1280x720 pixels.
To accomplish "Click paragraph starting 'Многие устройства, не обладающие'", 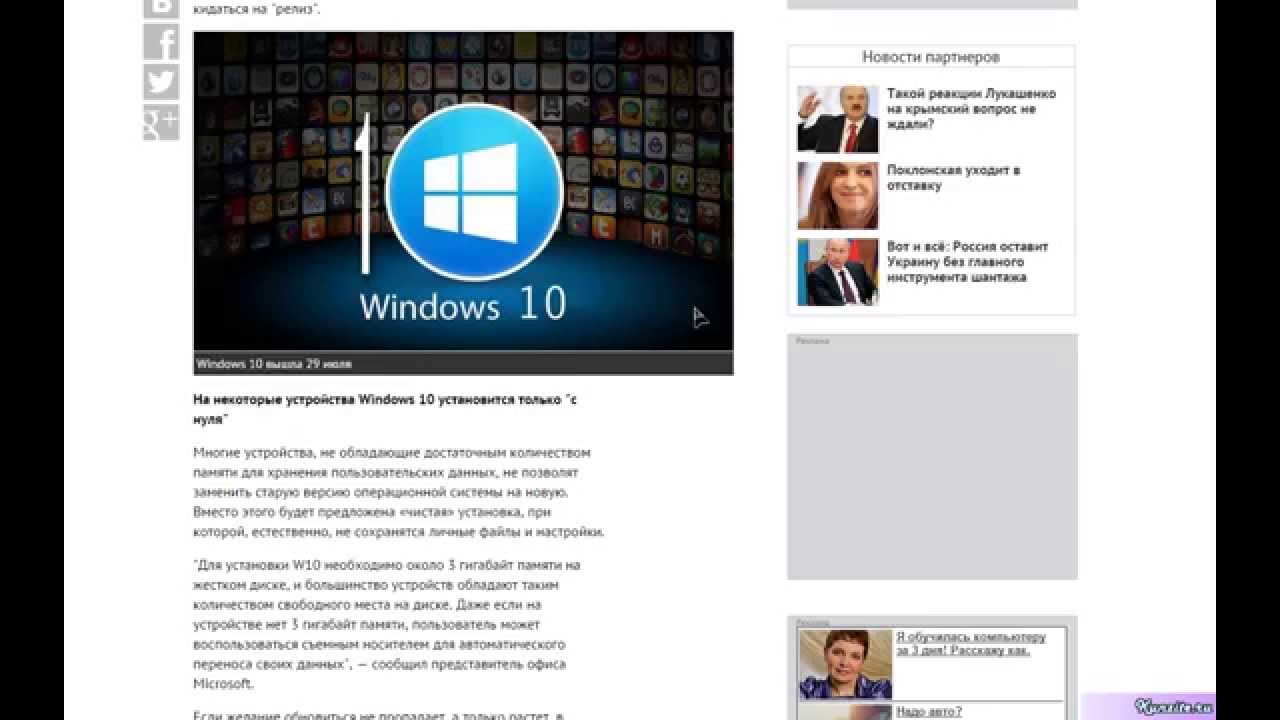I will point(398,492).
